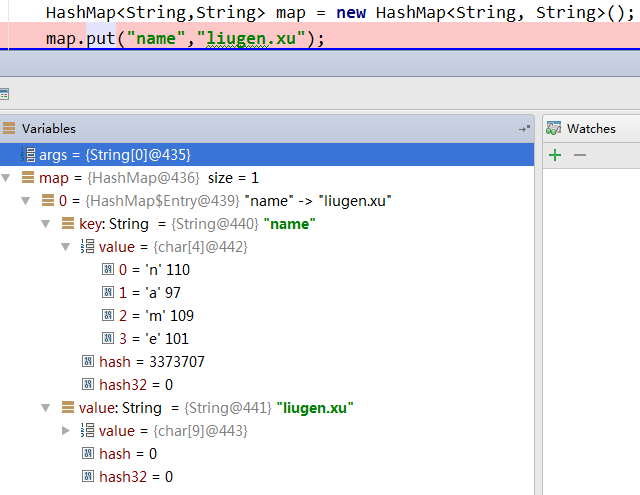This screenshot has height=495, width=640.
Task: Collapse the map HashMap node
Action: pos(8,178)
